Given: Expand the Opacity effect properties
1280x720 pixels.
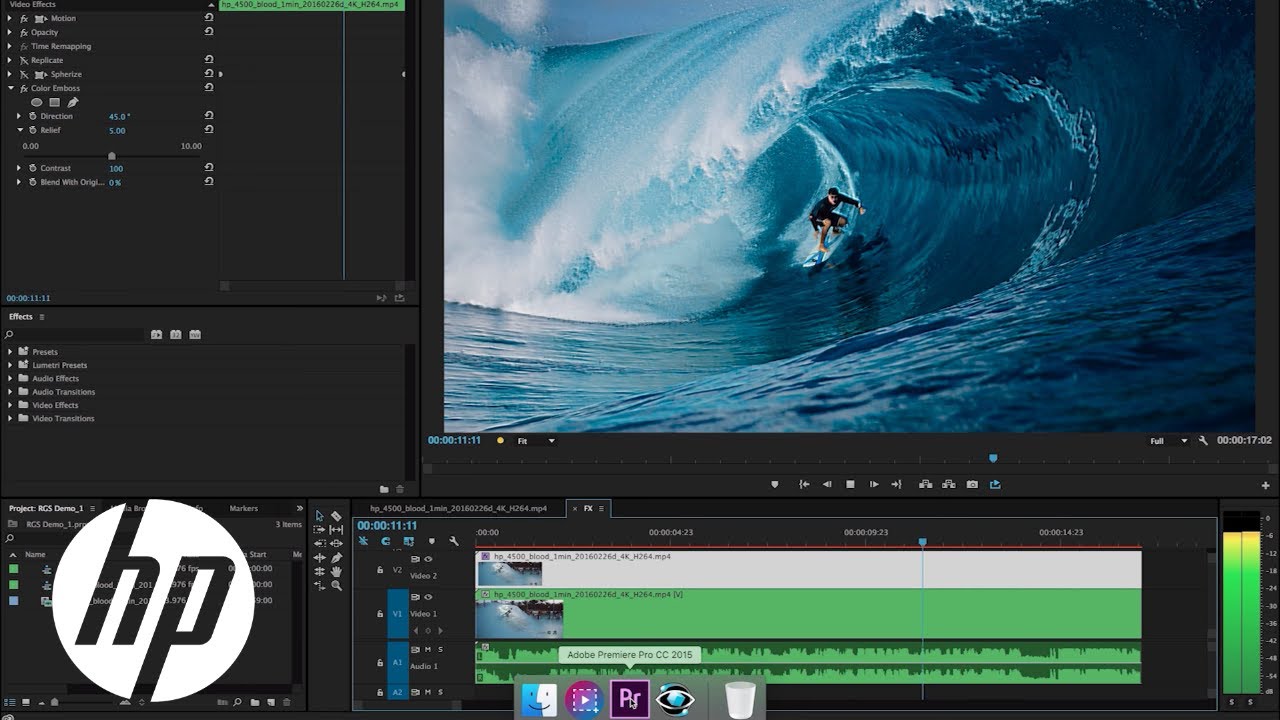Looking at the screenshot, I should point(10,32).
